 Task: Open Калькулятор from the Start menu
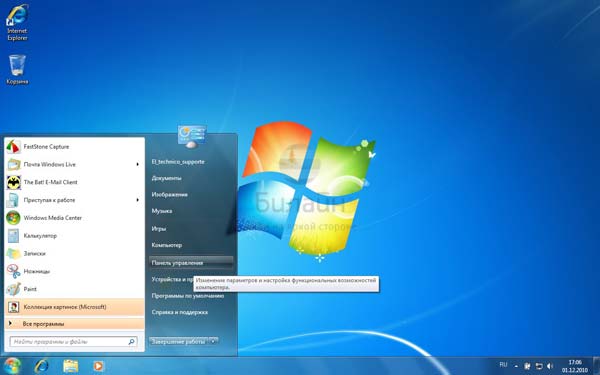point(75,236)
